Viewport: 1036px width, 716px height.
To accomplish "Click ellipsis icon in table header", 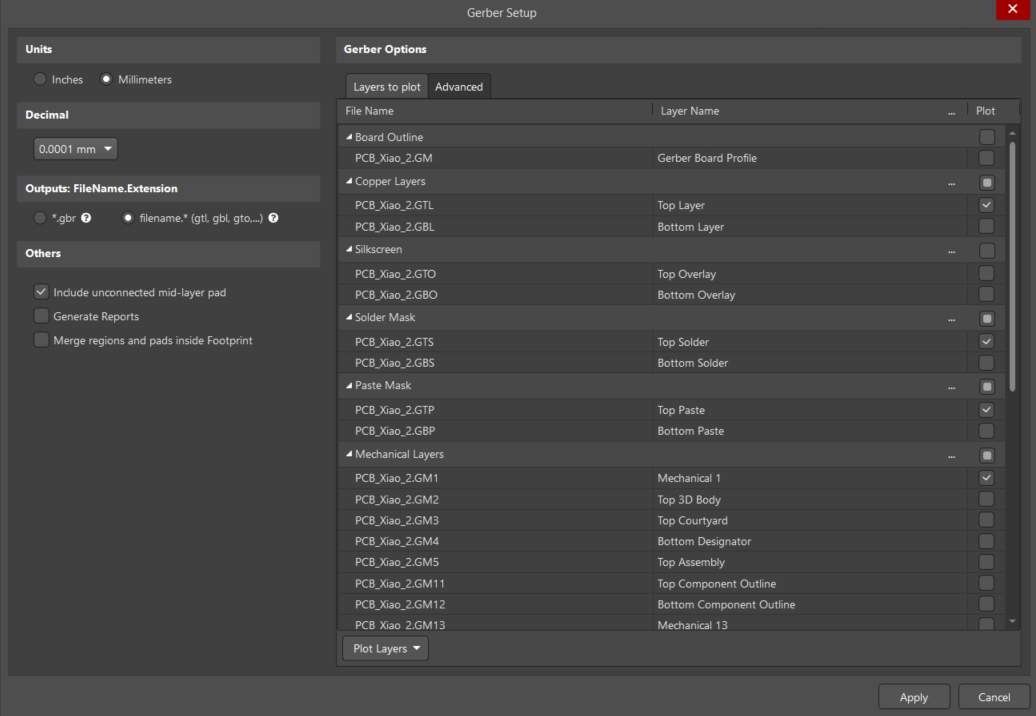I will click(x=951, y=112).
